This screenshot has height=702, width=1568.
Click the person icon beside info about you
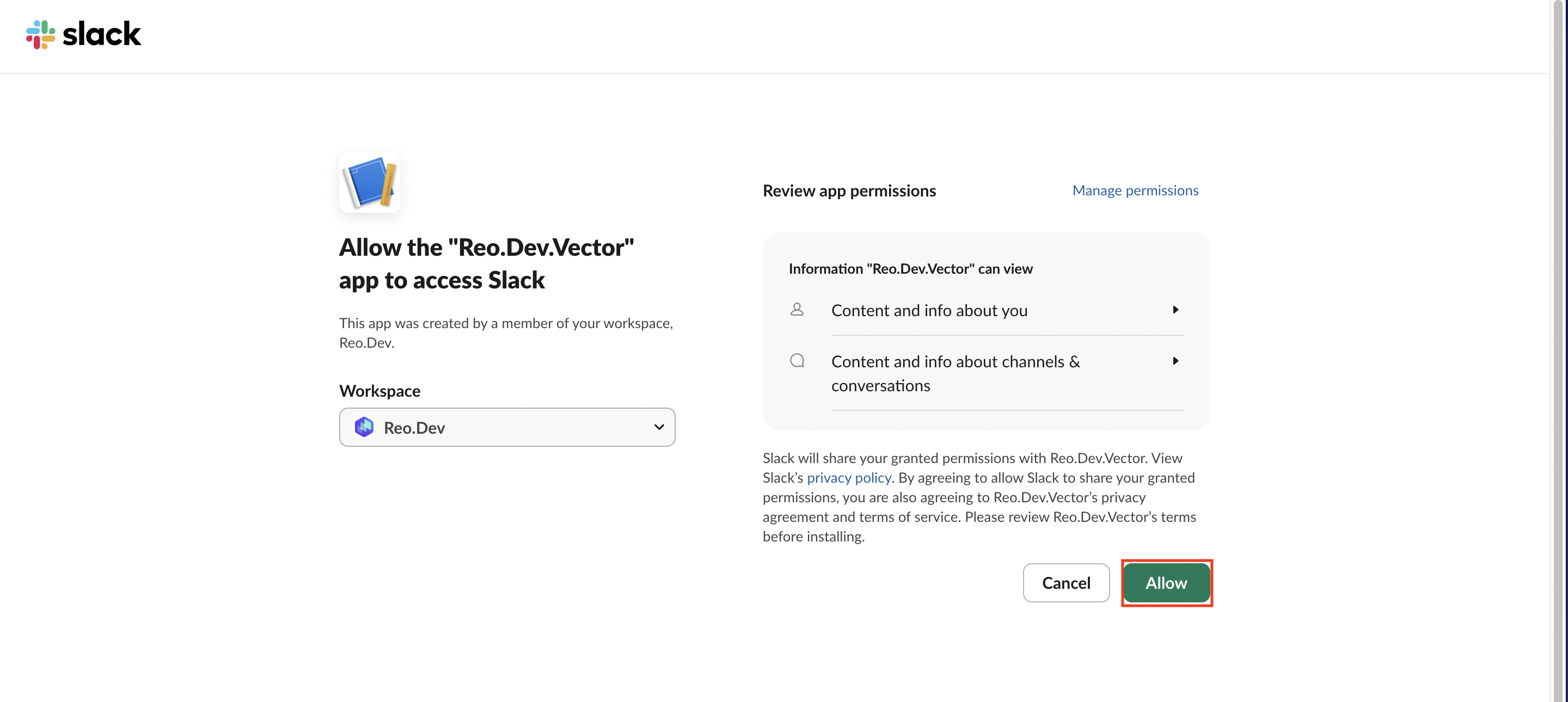click(797, 310)
